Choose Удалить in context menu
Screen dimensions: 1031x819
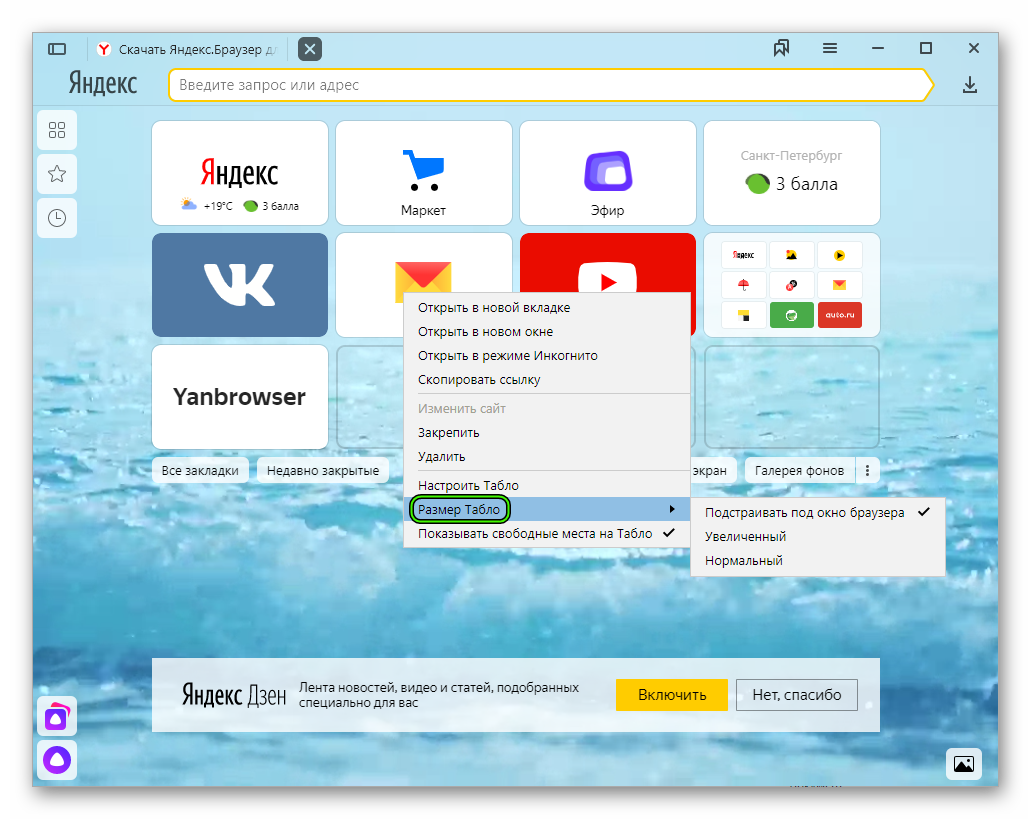click(546, 457)
